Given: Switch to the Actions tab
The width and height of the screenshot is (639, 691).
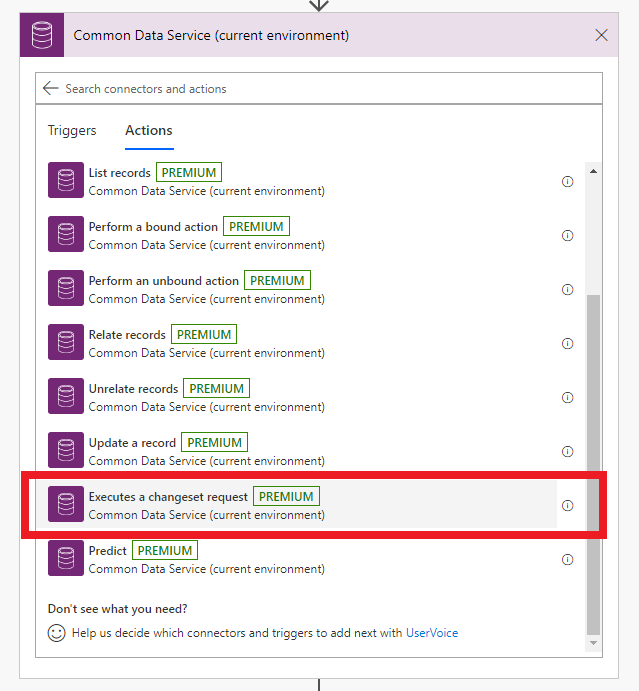Looking at the screenshot, I should (x=149, y=130).
